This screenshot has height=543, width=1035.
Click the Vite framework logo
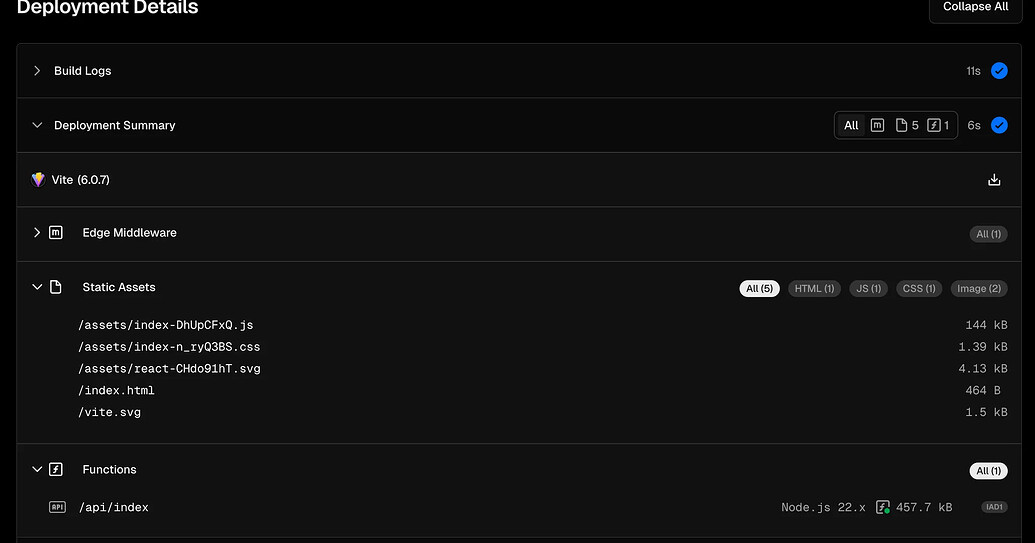38,180
